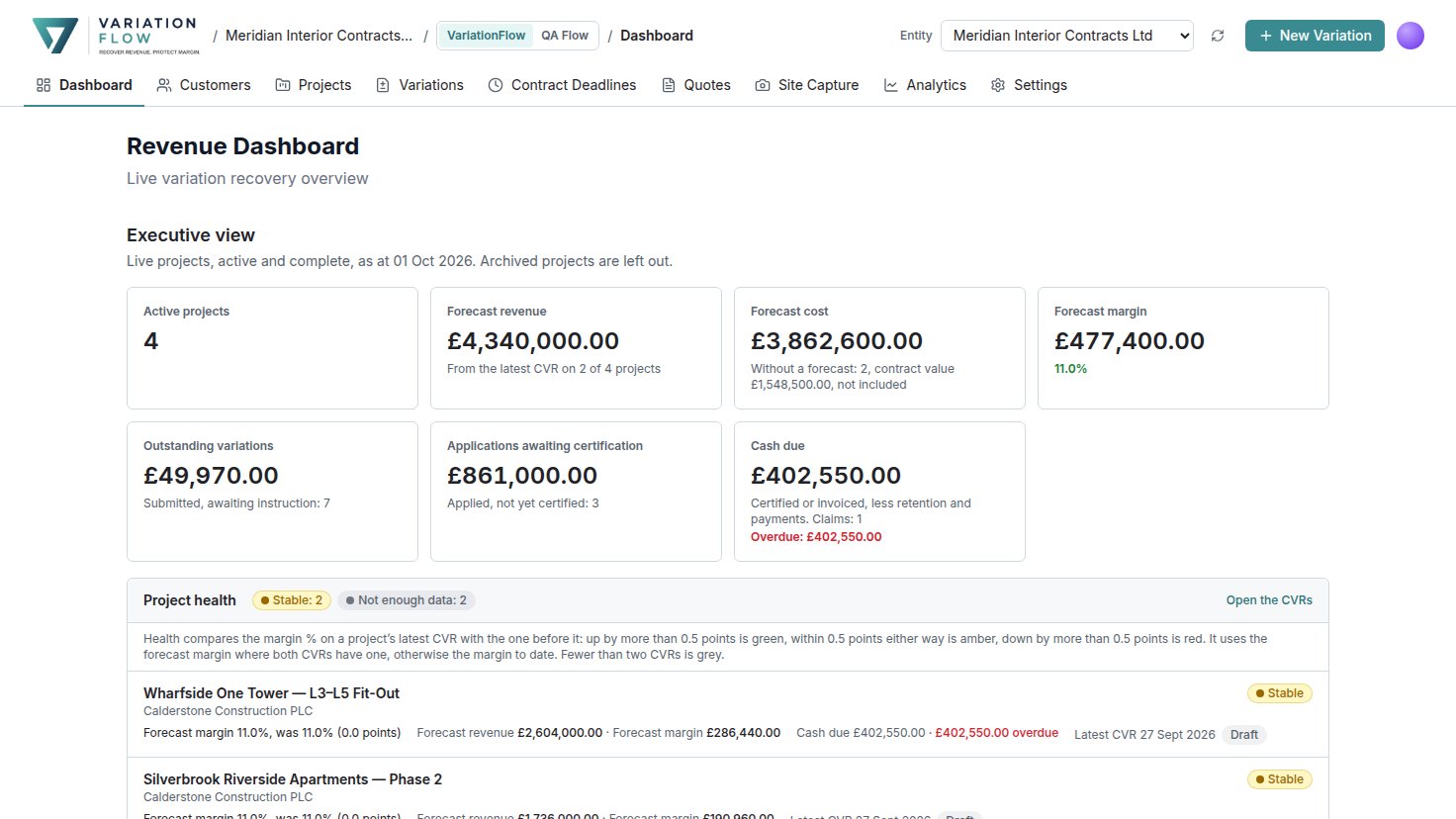Click the Quotes page icon
The width and height of the screenshot is (1456, 819).
(669, 85)
